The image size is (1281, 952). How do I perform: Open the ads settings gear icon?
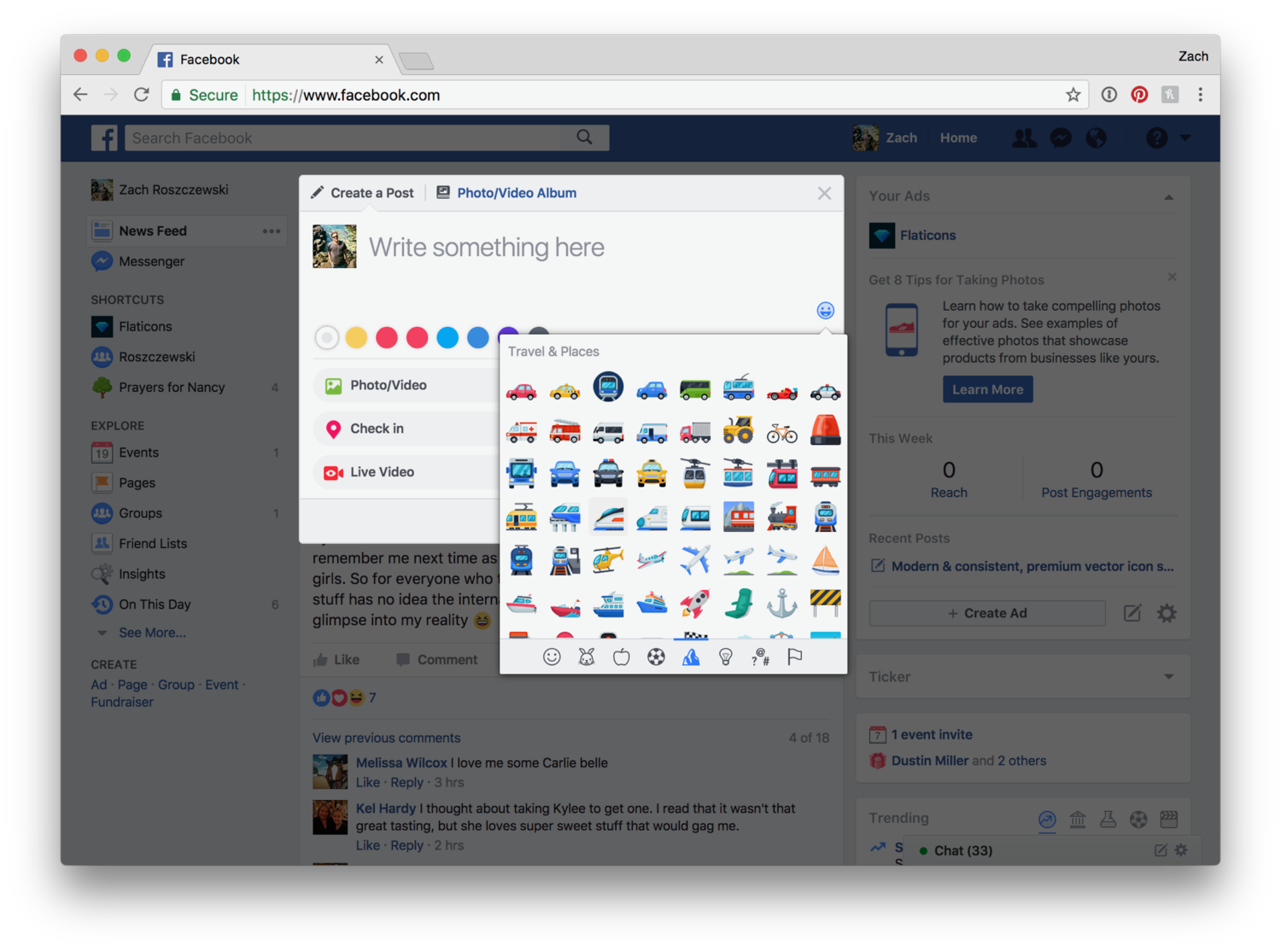point(1167,613)
